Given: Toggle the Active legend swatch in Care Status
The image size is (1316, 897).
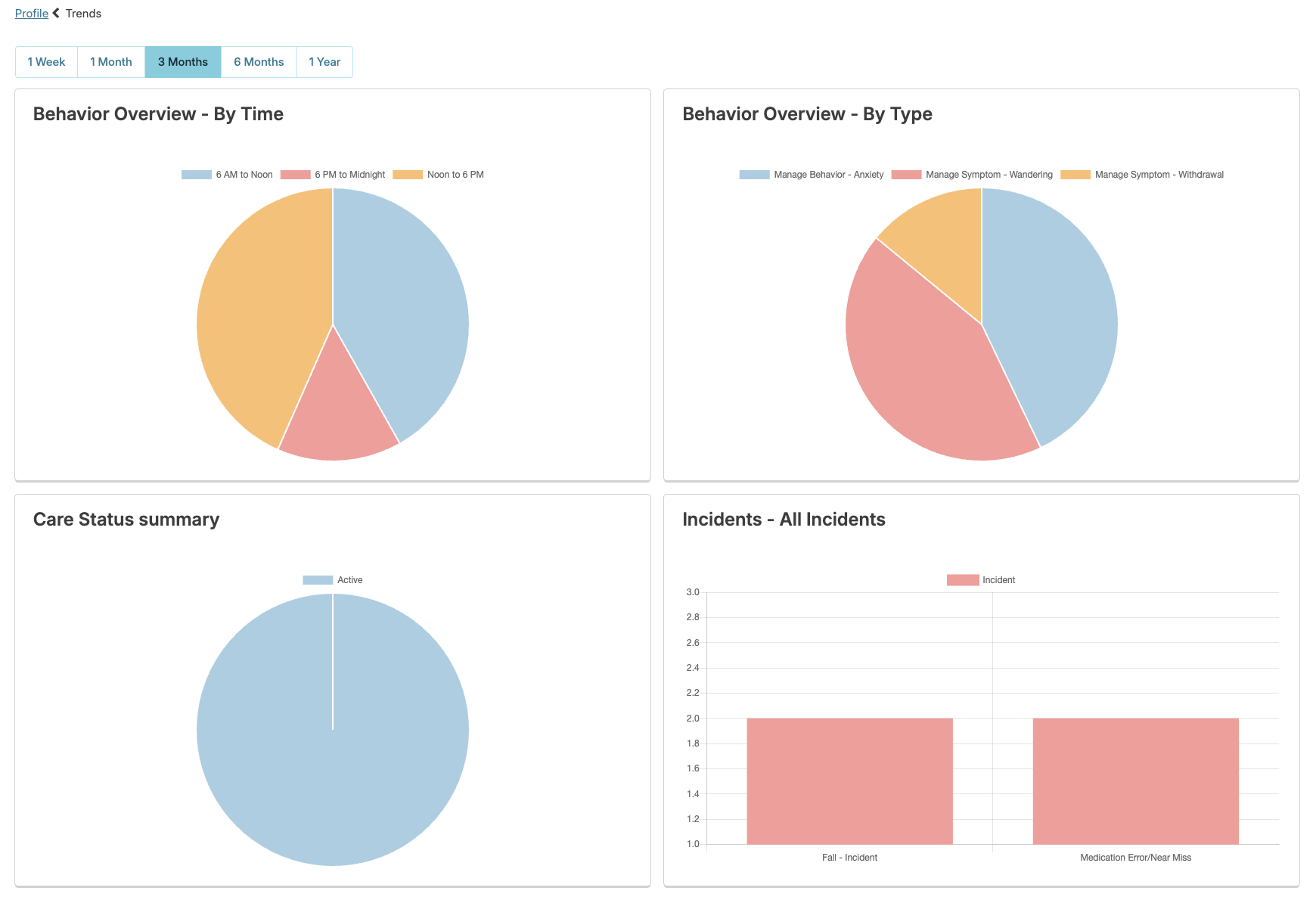Looking at the screenshot, I should pyautogui.click(x=318, y=580).
